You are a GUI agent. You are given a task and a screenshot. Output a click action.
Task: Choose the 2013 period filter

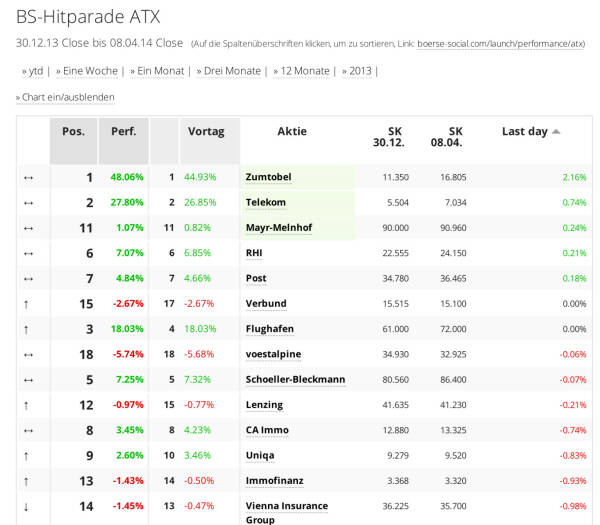363,71
